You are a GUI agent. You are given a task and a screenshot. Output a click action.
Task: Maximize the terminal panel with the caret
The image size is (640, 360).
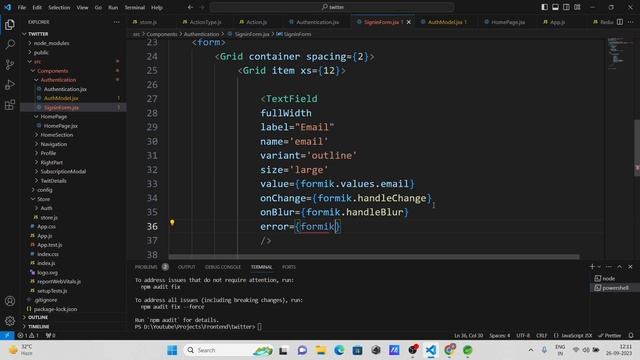coord(620,267)
